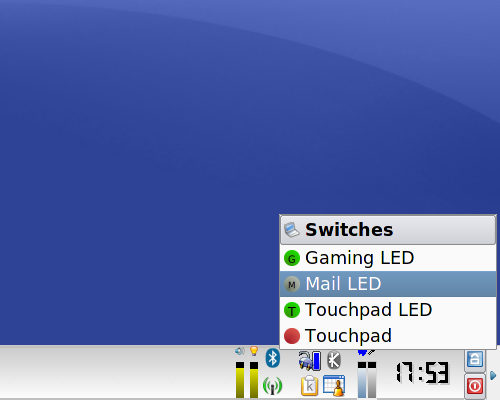Toggle the Touchpad LED switch
The image size is (500, 400).
388,310
